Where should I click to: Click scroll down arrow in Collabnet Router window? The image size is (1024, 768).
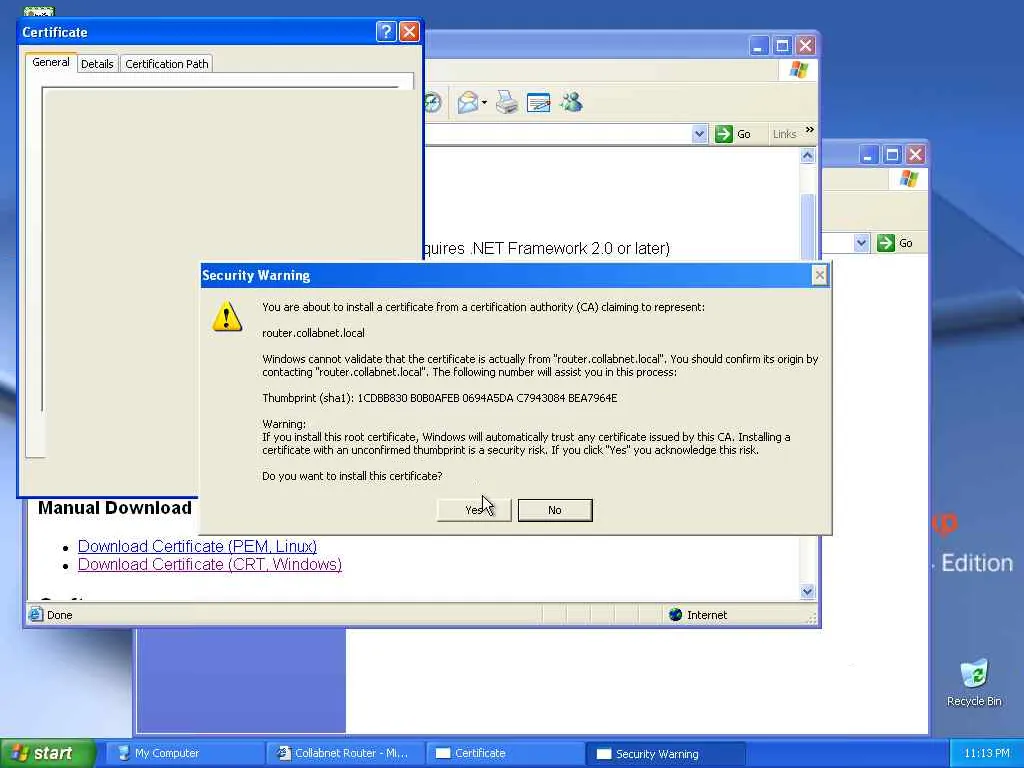pos(807,591)
